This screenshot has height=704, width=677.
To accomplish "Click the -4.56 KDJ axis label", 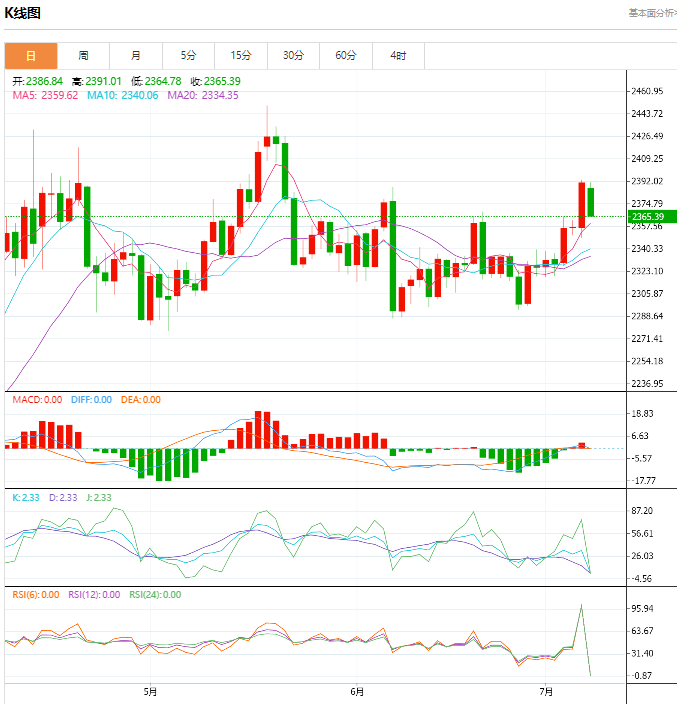I will point(642,579).
